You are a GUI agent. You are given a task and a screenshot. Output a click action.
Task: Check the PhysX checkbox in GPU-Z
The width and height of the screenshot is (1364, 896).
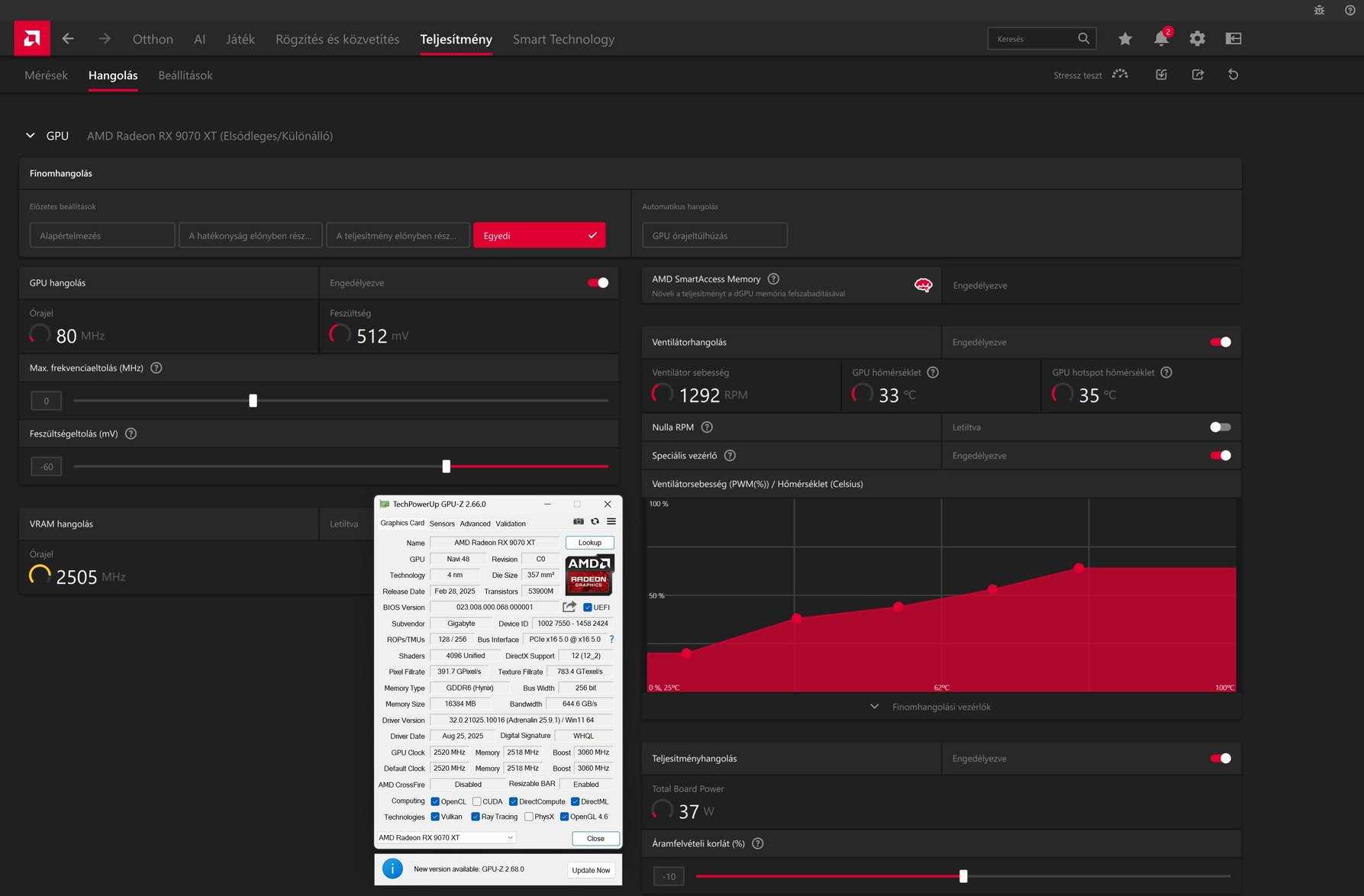529,817
